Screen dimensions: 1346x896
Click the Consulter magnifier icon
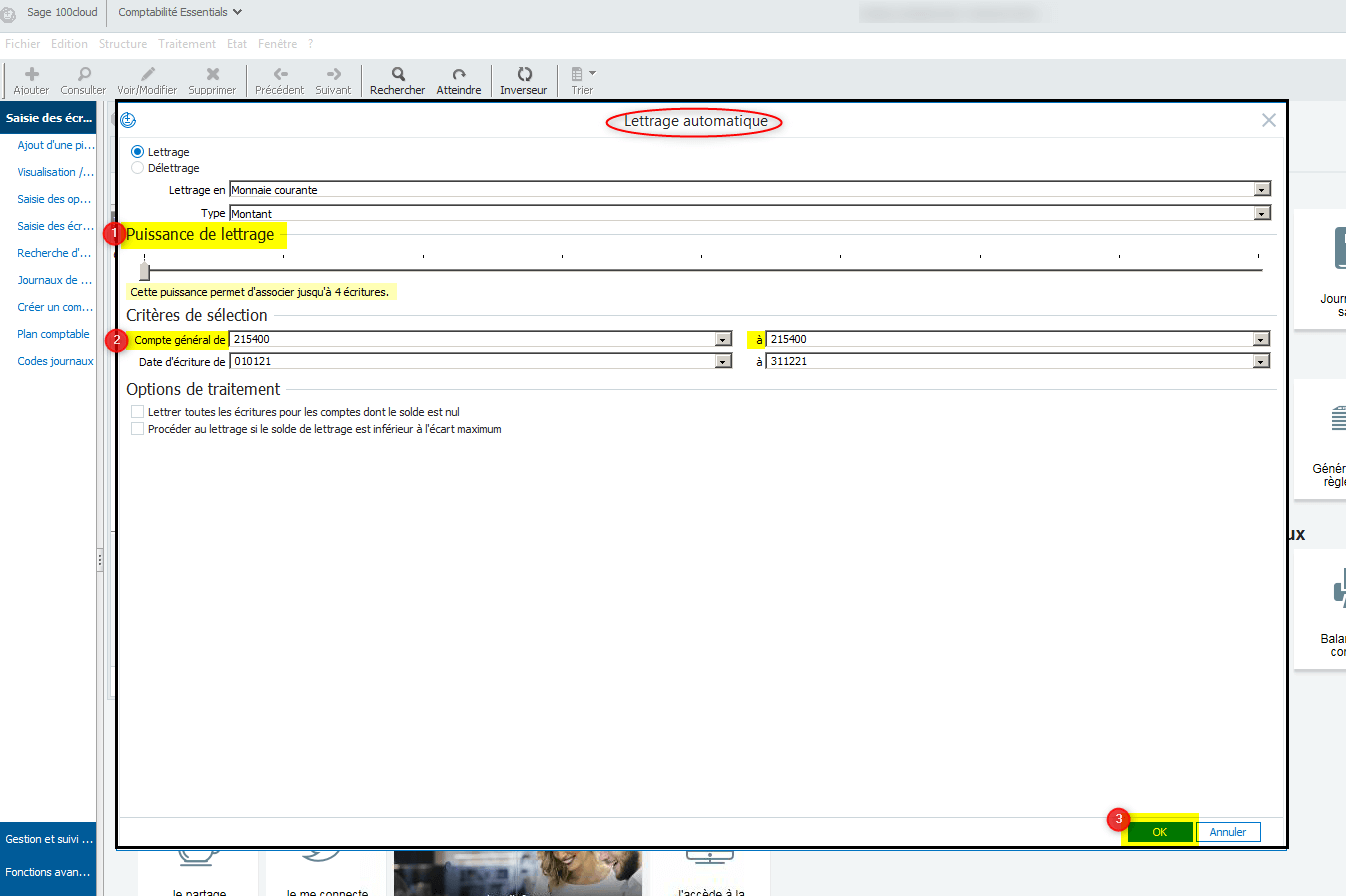83,74
